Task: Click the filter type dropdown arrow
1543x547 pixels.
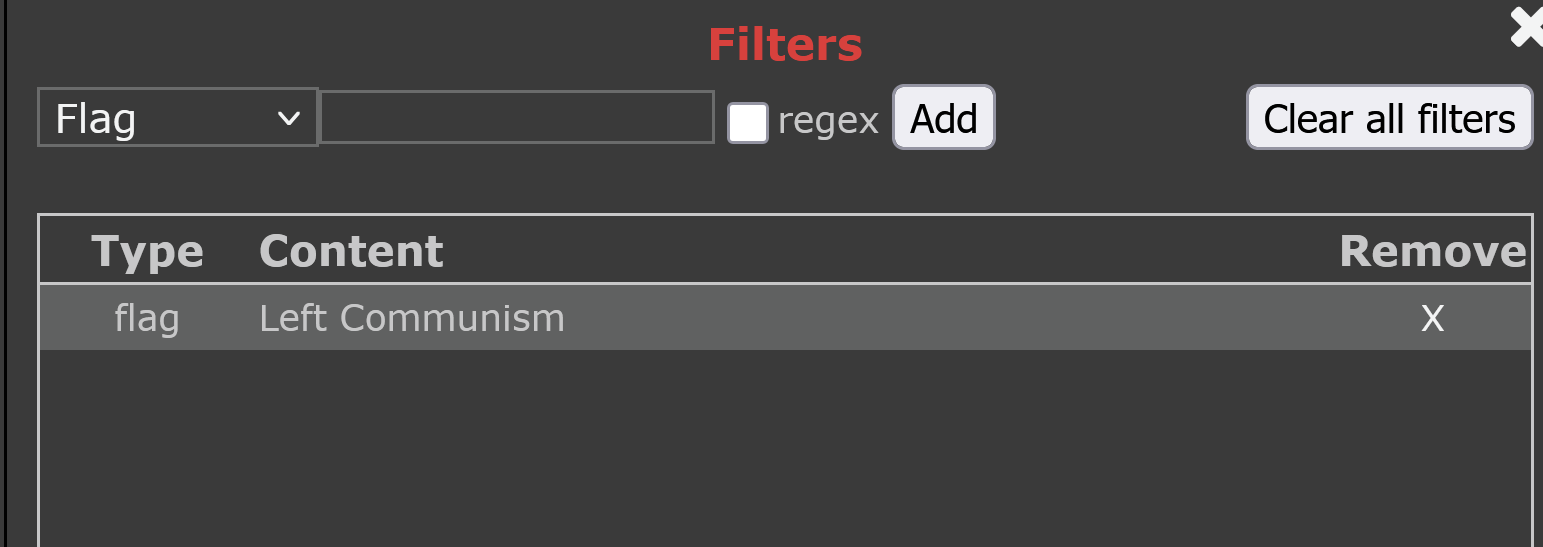Action: tap(289, 118)
